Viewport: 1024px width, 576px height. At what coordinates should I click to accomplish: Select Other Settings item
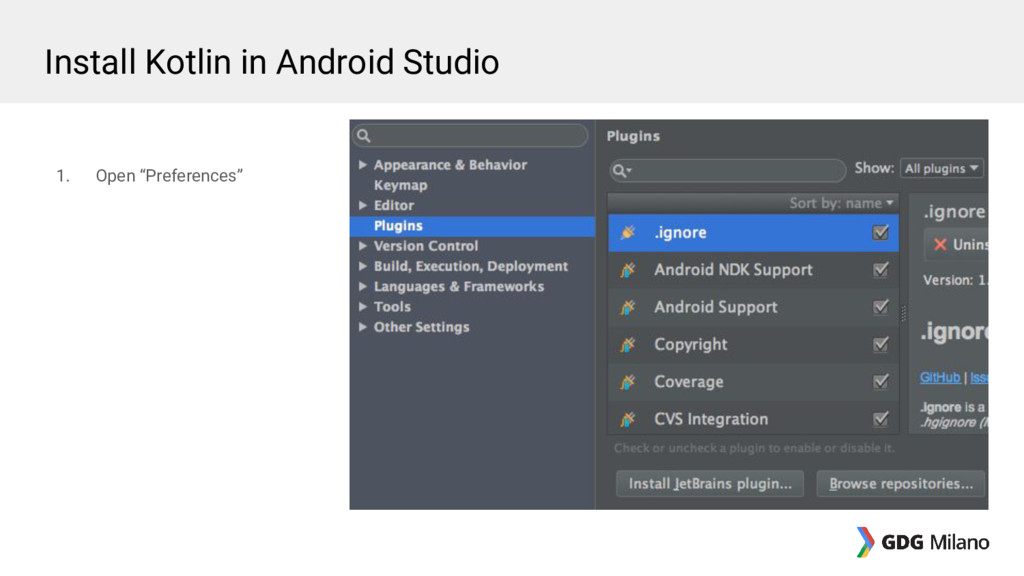tap(421, 327)
